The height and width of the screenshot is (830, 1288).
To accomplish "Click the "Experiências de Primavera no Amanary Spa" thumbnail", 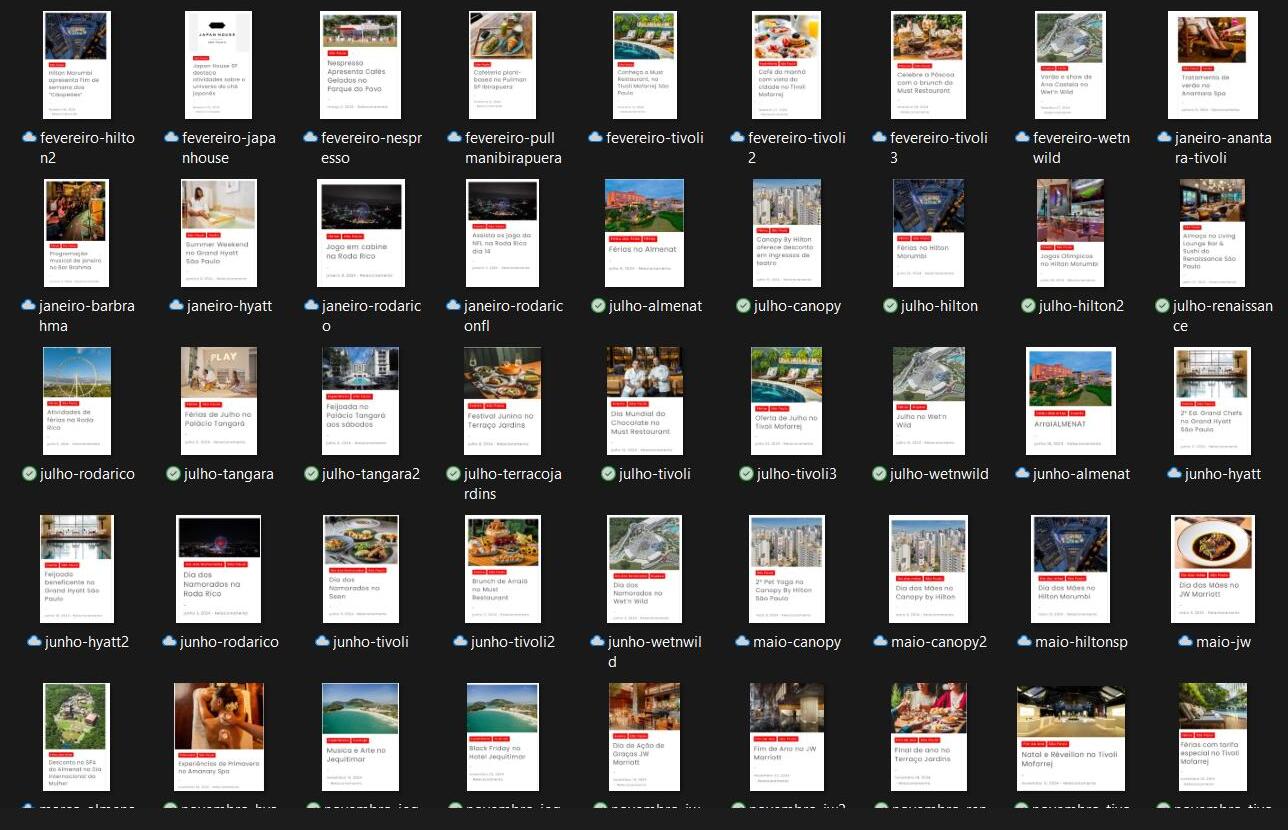I will pos(219,737).
